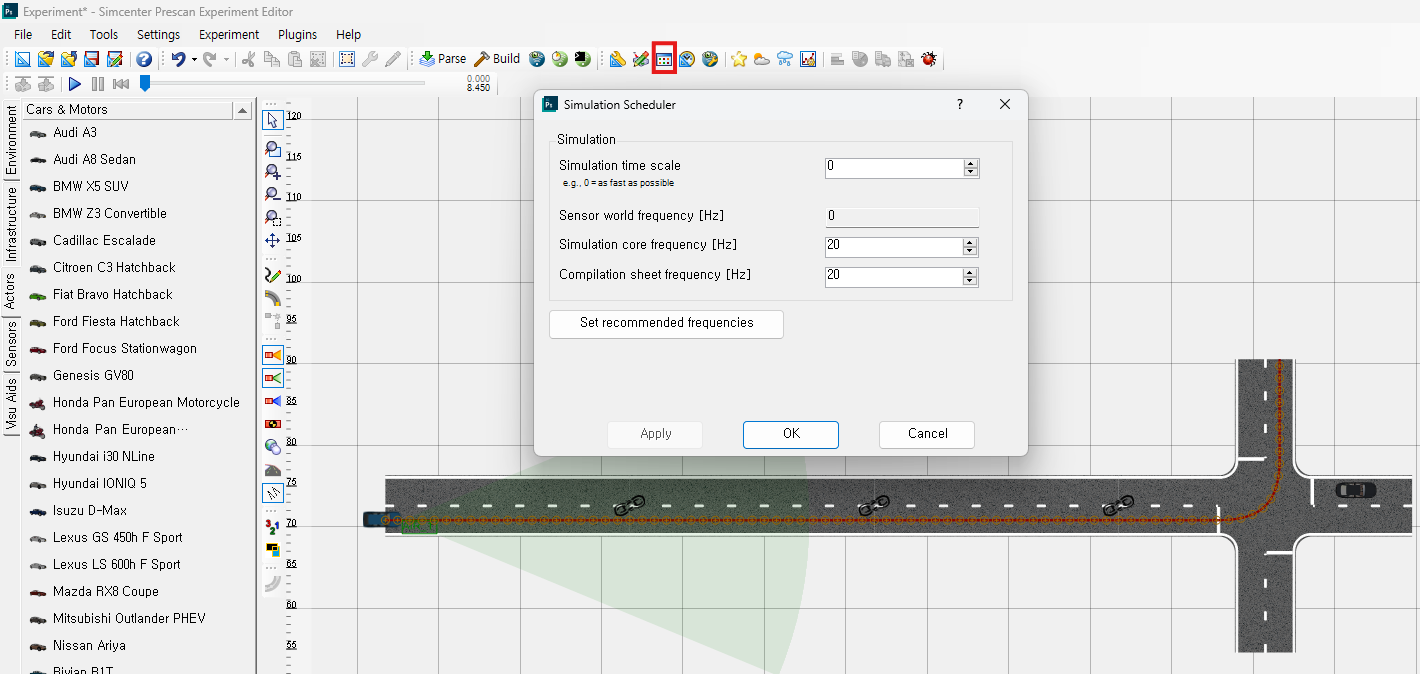Switch to the Infrastructure side tab
Screen dimensions: 1420x674
point(11,223)
